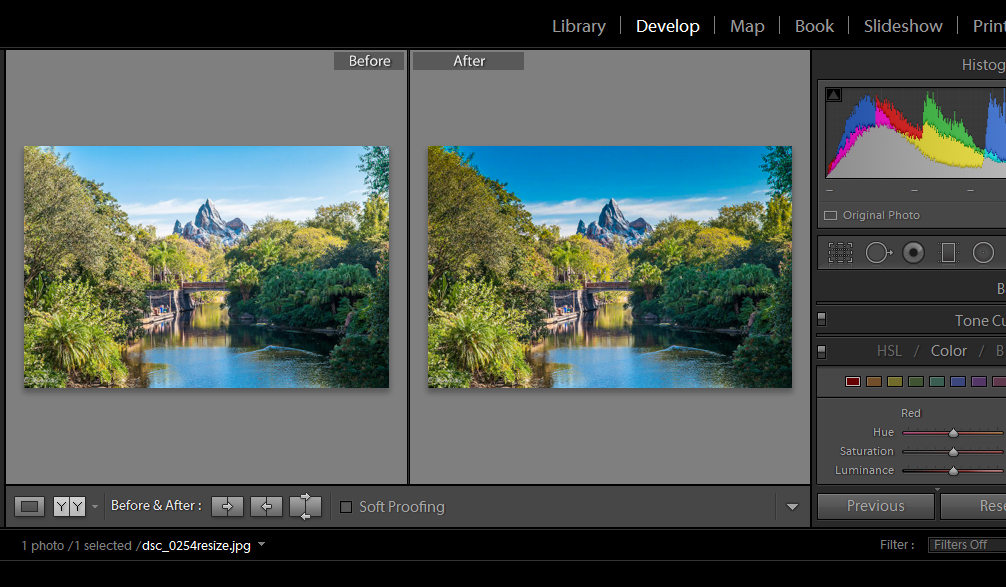
Task: Open the Before/After view options dropdown
Action: 95,507
